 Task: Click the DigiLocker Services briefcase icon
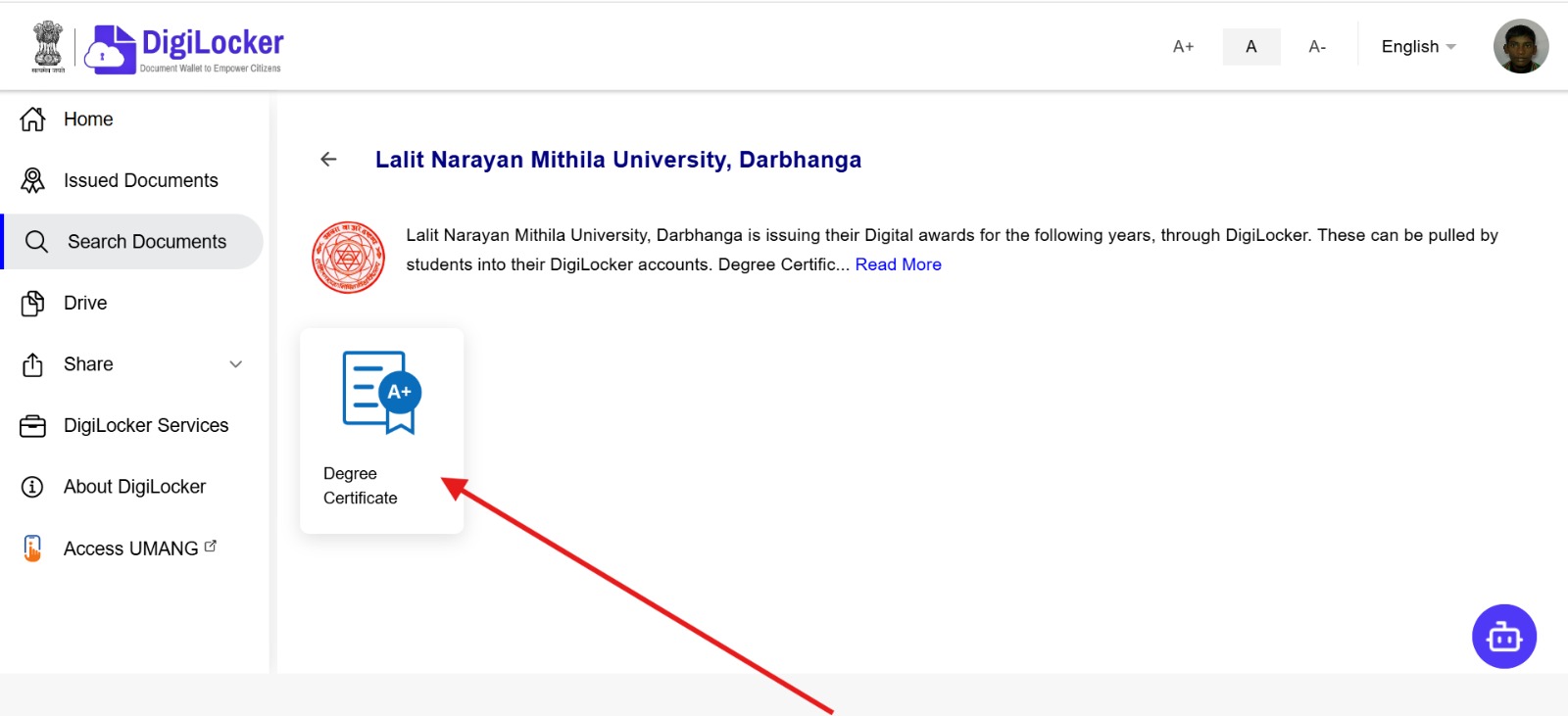[32, 426]
